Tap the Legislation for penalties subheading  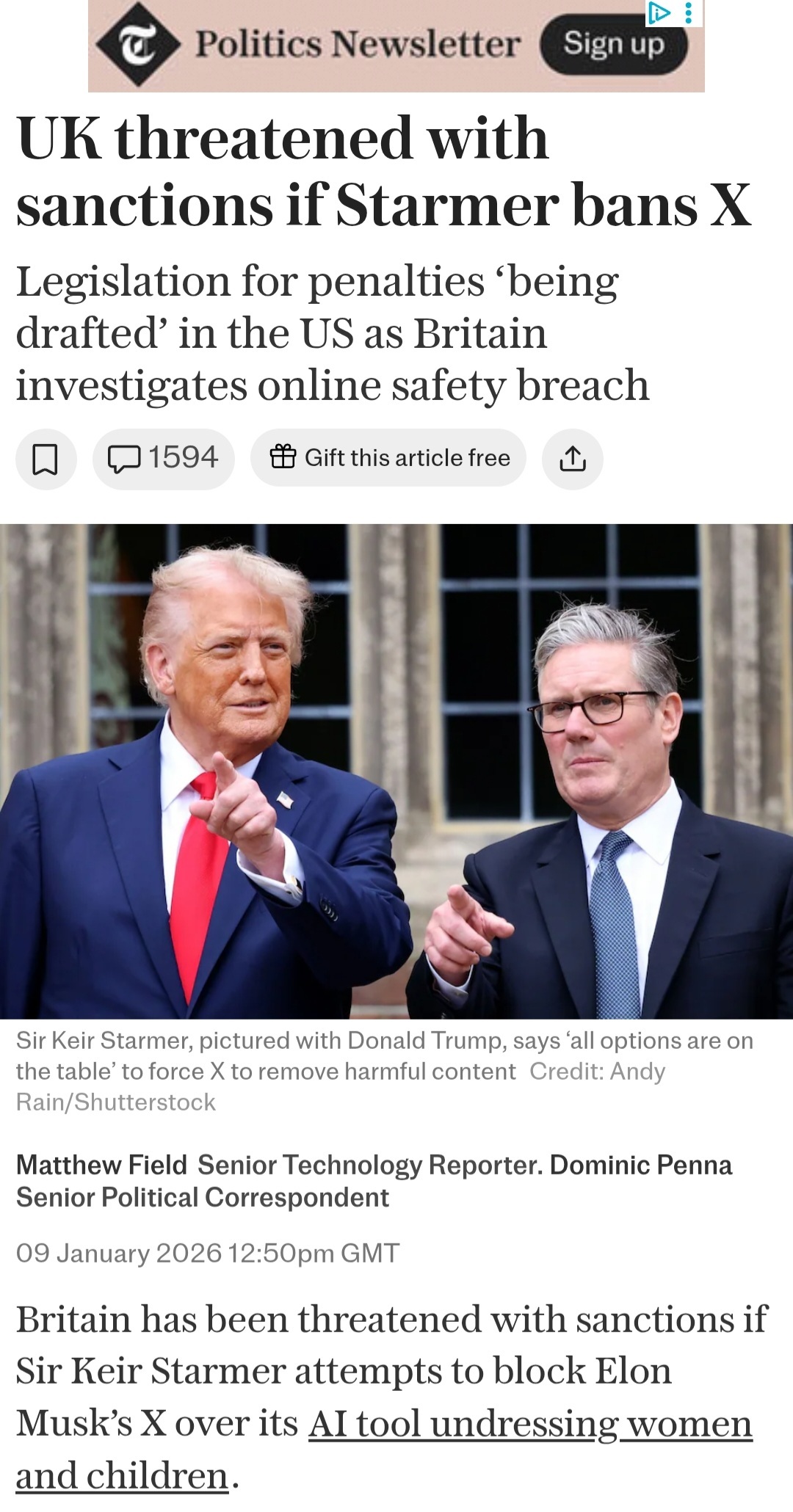(333, 333)
